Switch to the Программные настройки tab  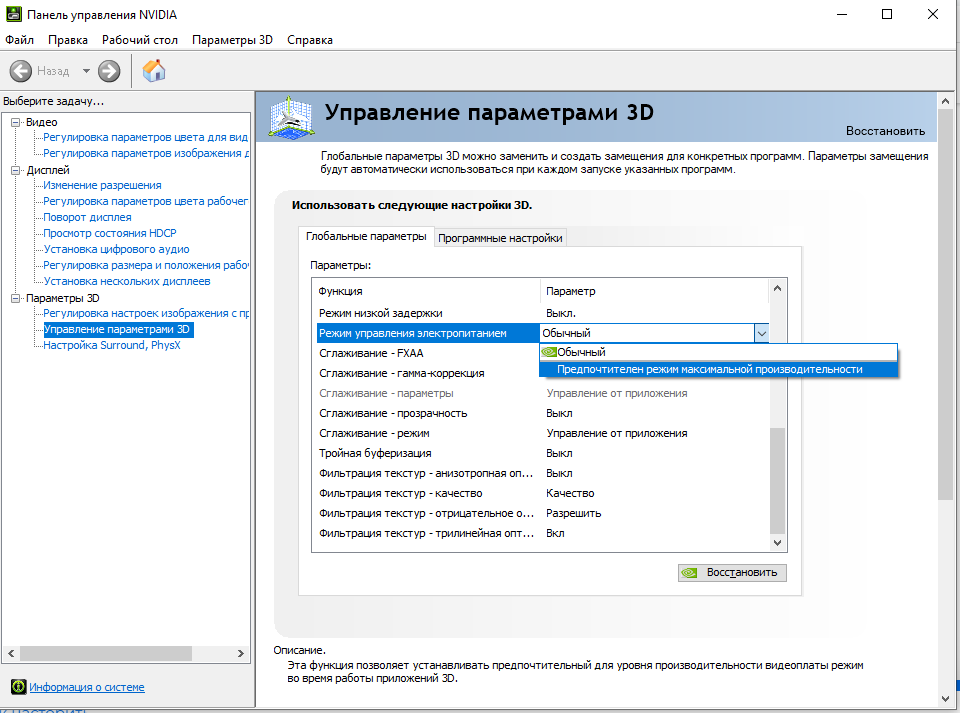coord(500,238)
